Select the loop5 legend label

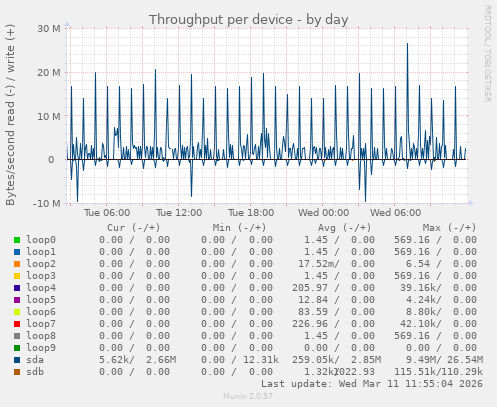pos(41,300)
